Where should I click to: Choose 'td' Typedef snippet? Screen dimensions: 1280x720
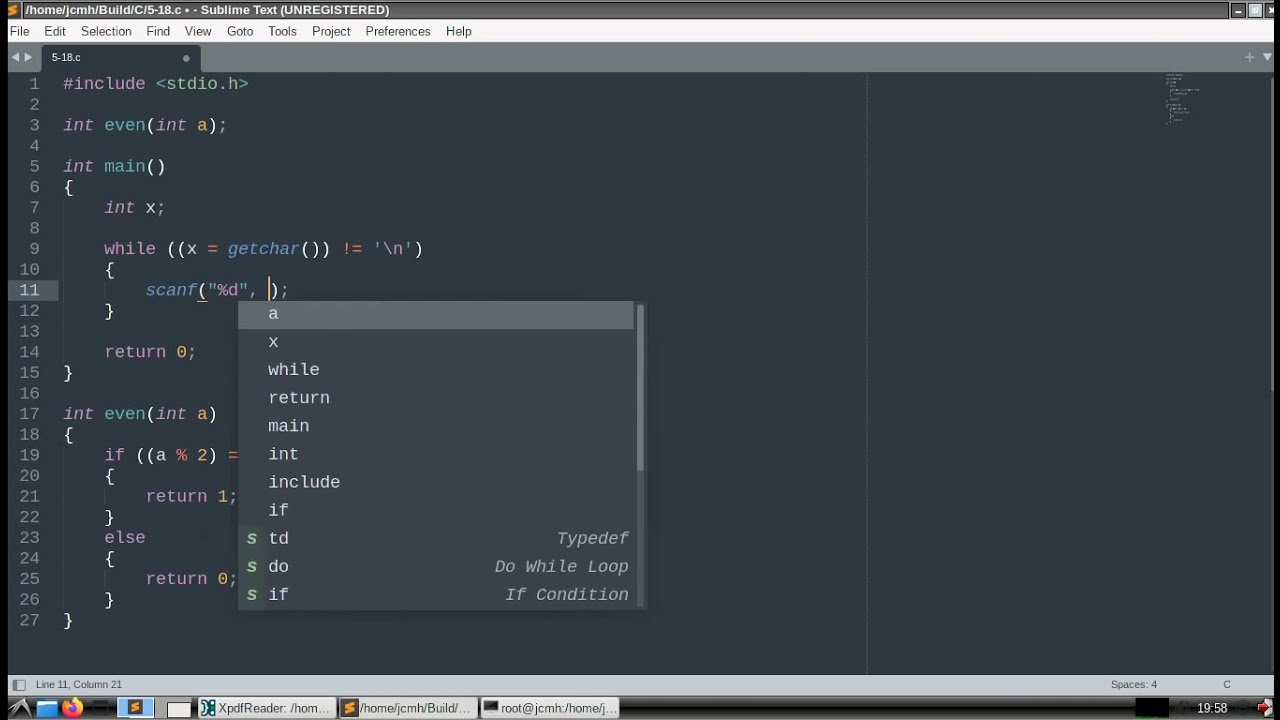click(436, 538)
